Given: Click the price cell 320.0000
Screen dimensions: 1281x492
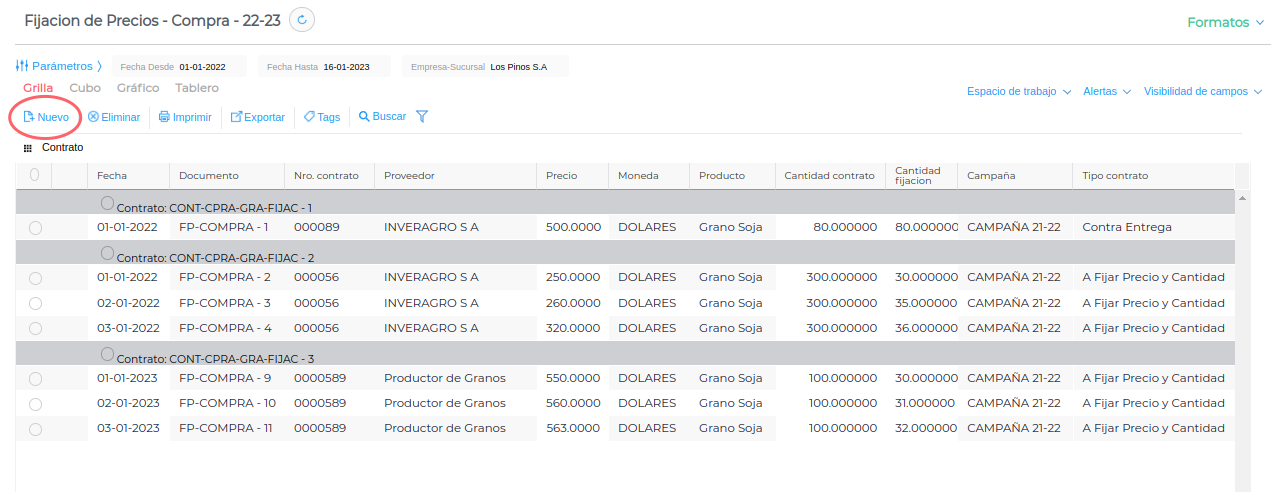Looking at the screenshot, I should point(573,328).
